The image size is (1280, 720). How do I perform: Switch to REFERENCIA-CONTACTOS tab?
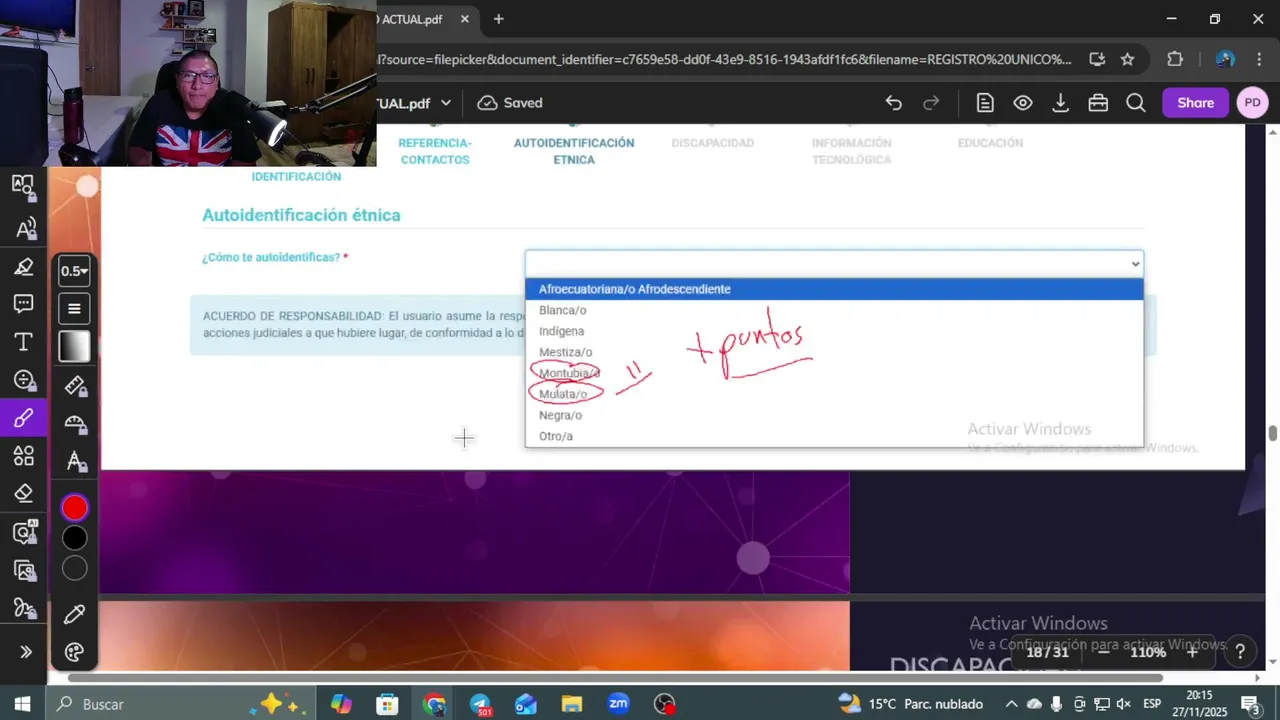435,151
